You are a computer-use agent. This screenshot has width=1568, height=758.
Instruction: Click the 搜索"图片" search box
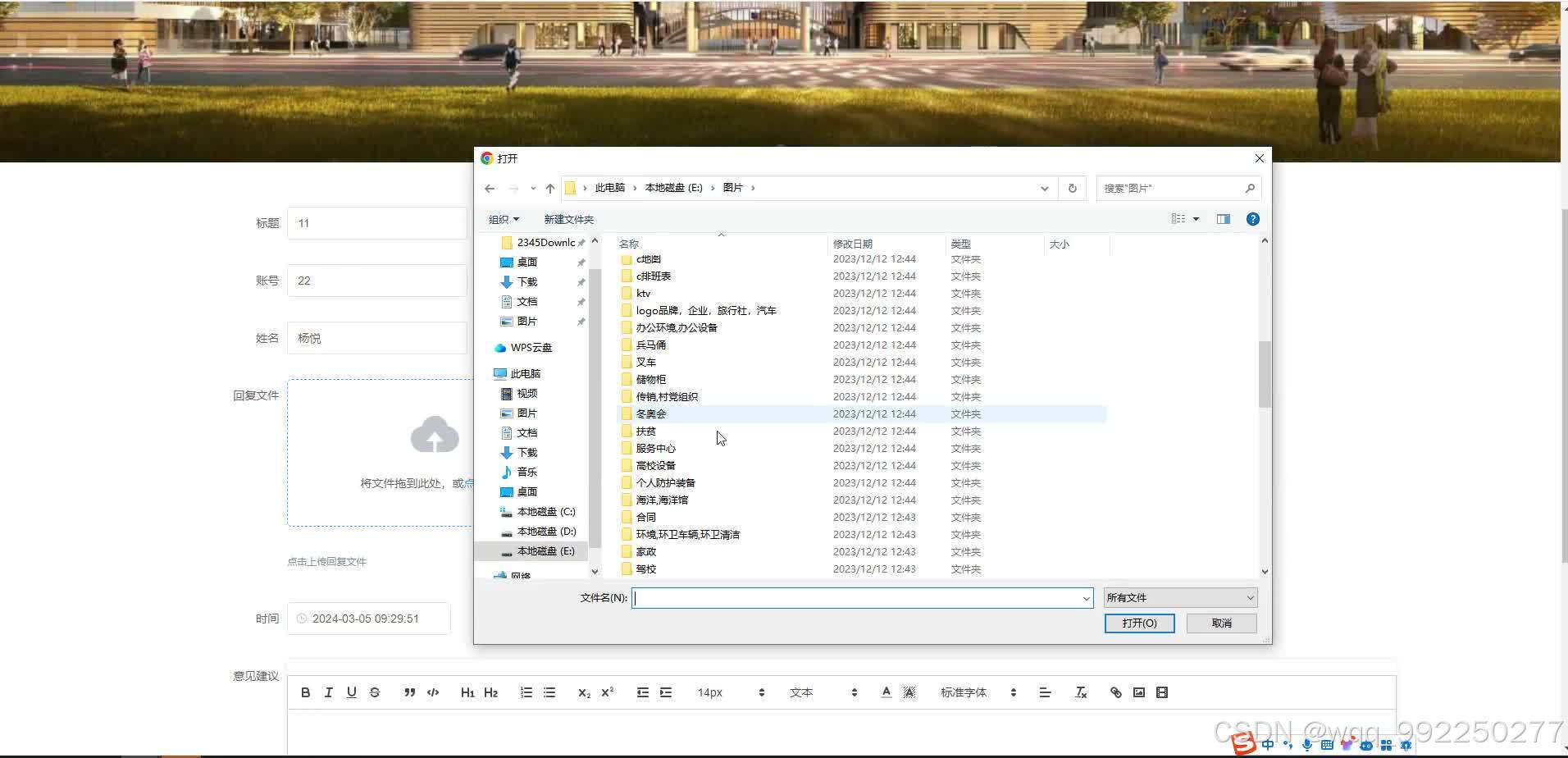coord(1178,188)
